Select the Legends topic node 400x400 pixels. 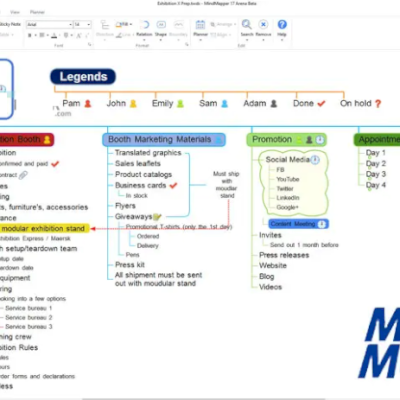click(x=83, y=77)
